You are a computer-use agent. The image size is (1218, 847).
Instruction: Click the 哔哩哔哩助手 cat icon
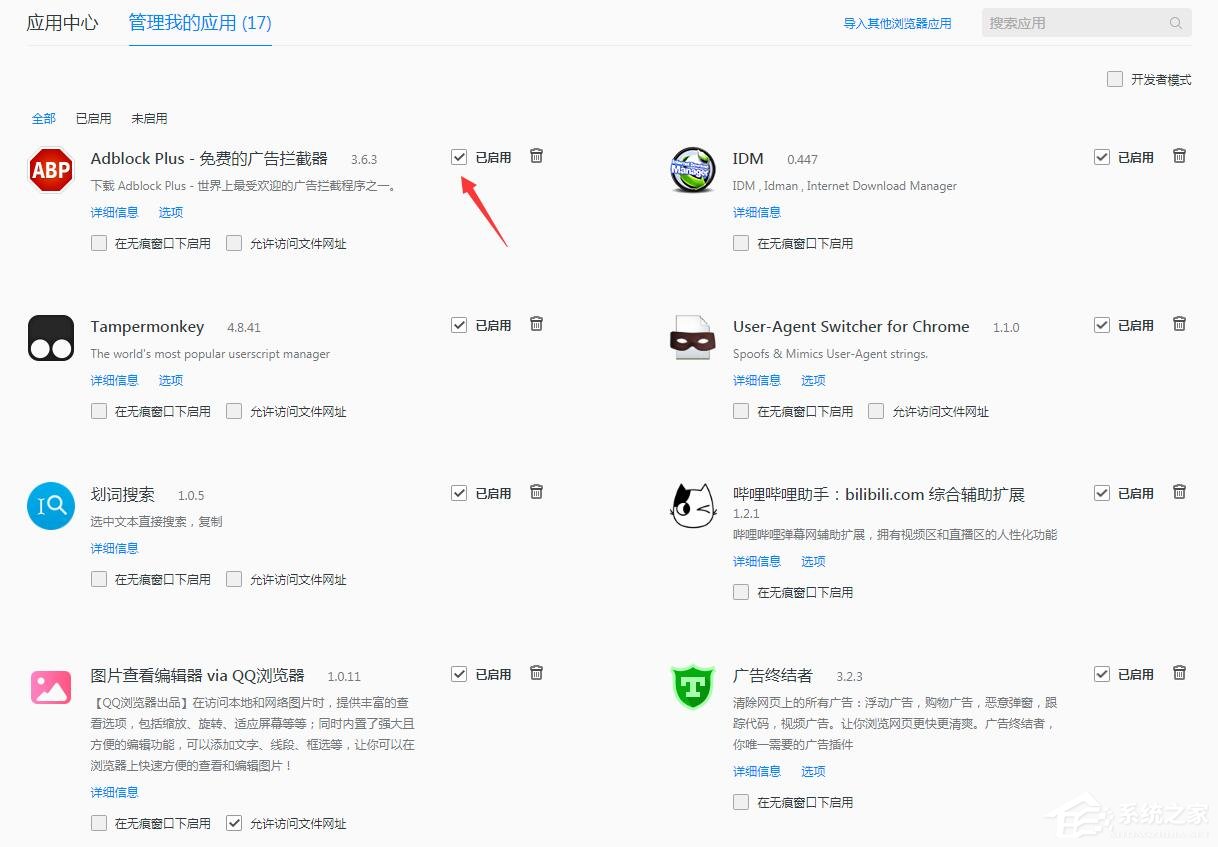(693, 504)
